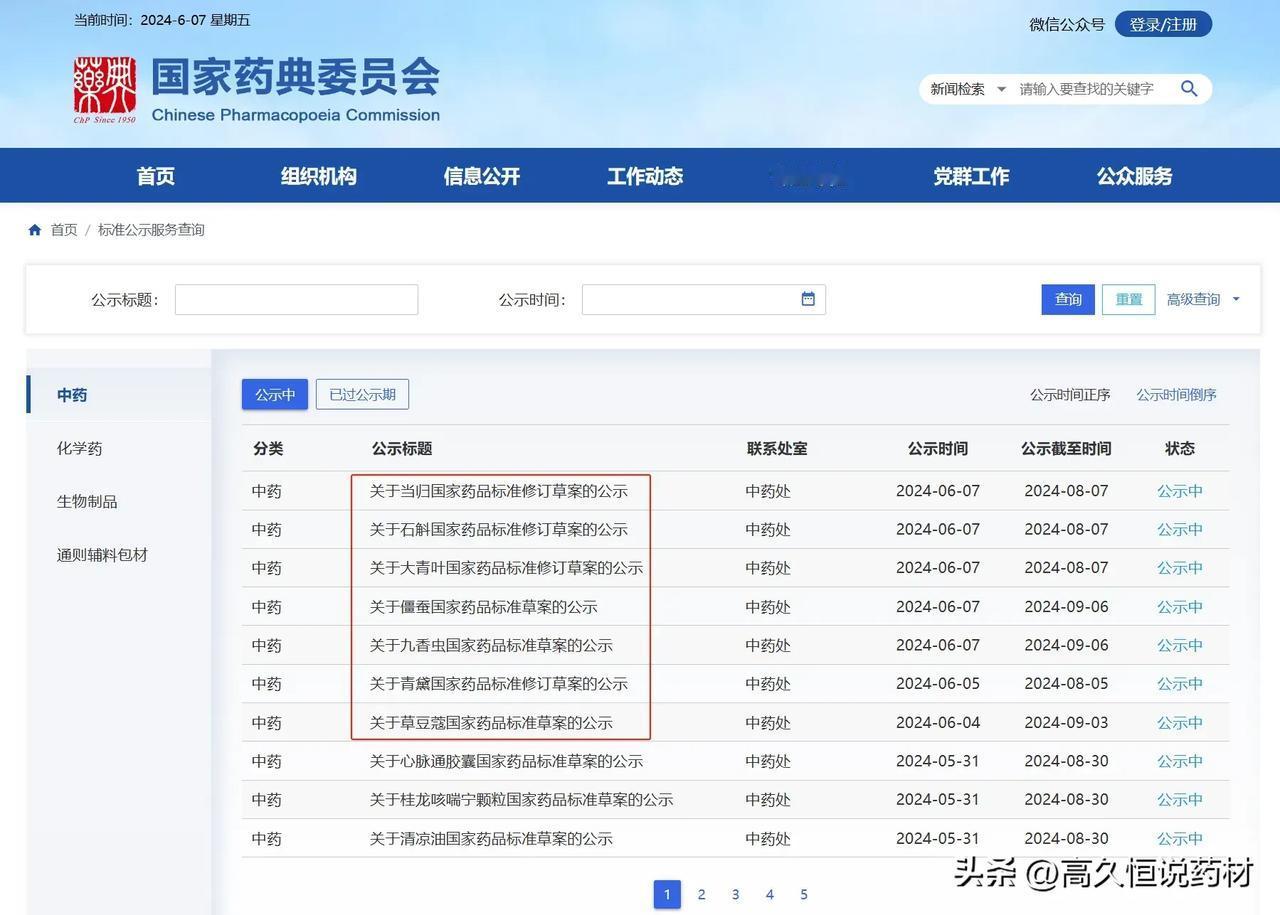
Task: Click the 微信公众号 link
Action: 1067,24
